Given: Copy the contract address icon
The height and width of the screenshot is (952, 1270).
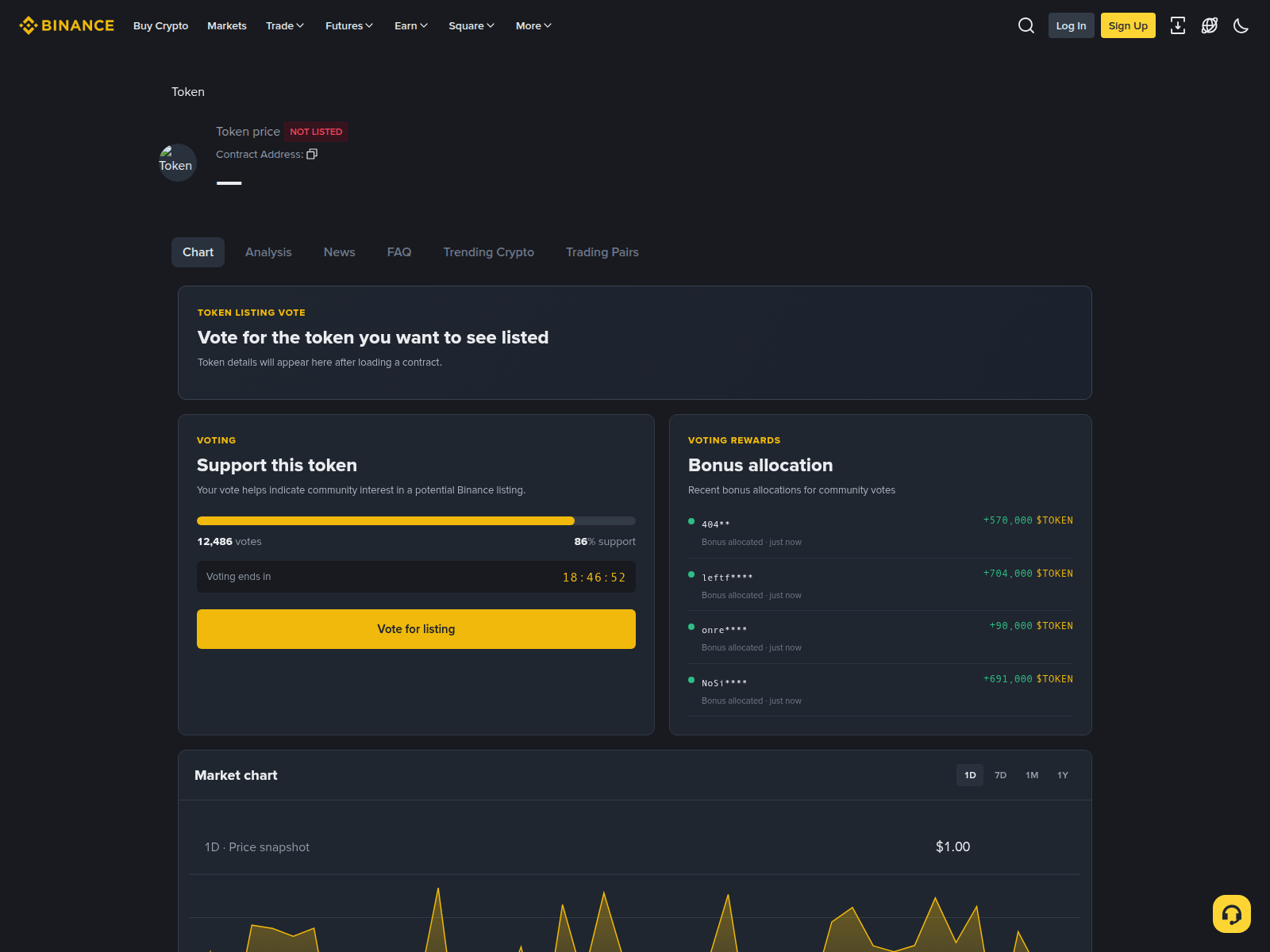Looking at the screenshot, I should point(312,154).
